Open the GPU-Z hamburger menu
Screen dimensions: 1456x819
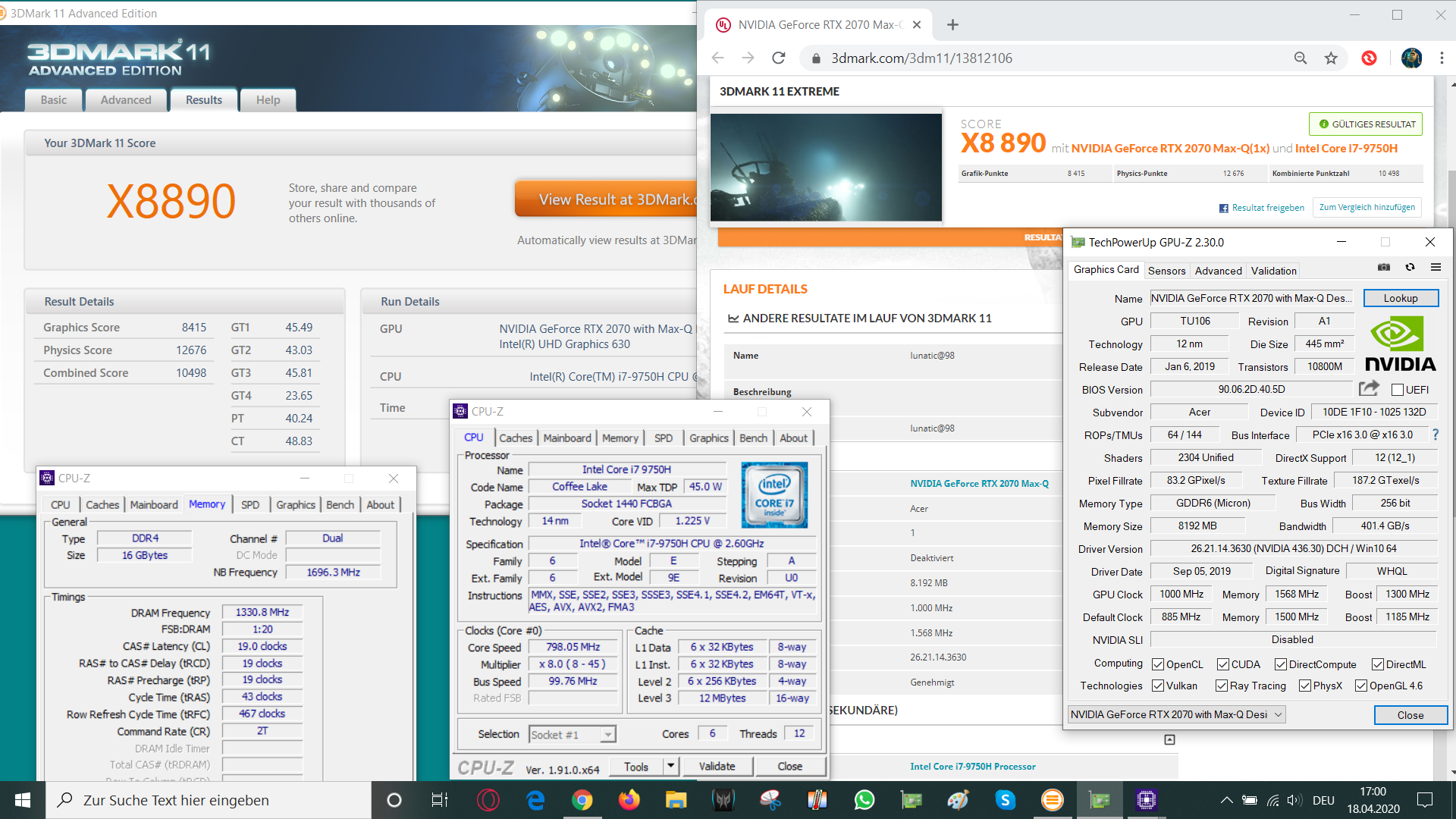1436,267
